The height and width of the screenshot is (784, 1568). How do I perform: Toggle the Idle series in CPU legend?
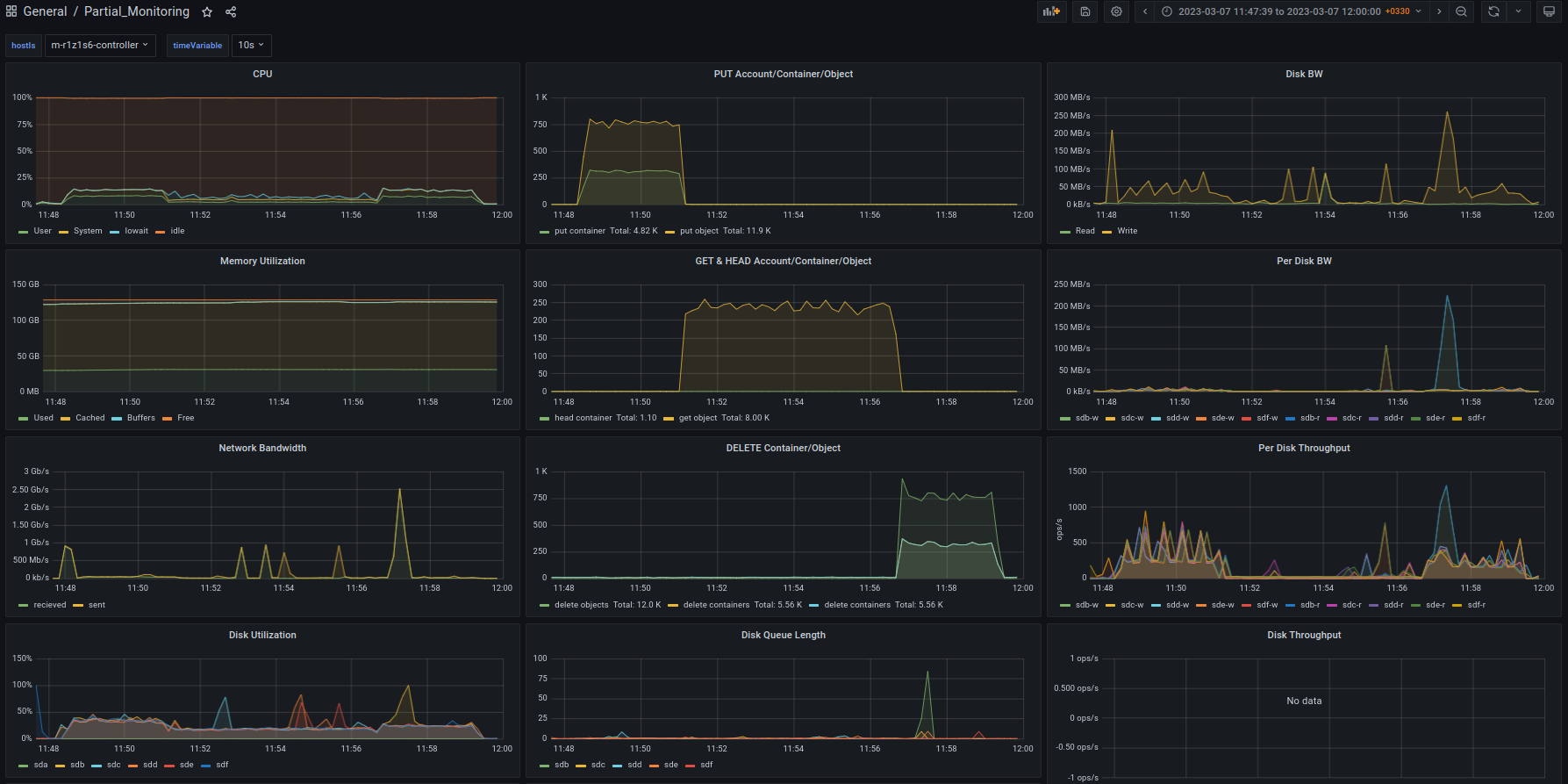(177, 231)
